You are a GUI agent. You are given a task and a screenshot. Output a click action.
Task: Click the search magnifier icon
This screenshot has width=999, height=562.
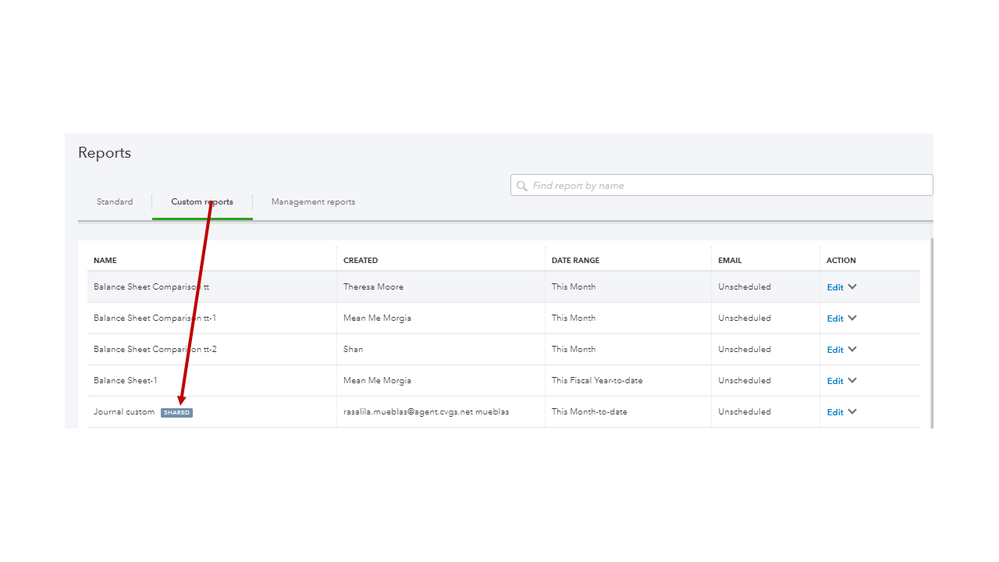coord(522,186)
